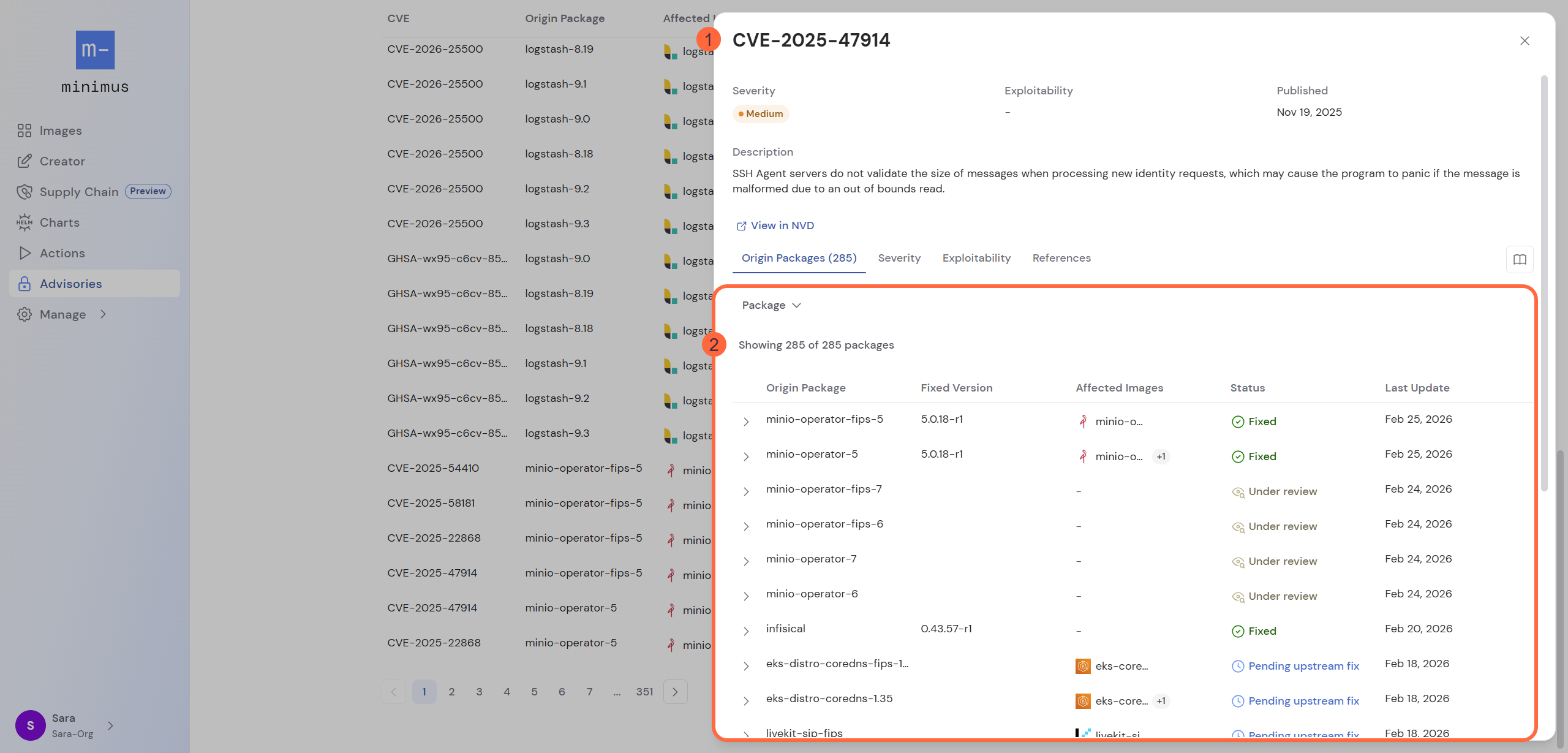Screen dimensions: 1568x753
Task: Click the book icon beside tabs
Action: coord(1520,259)
